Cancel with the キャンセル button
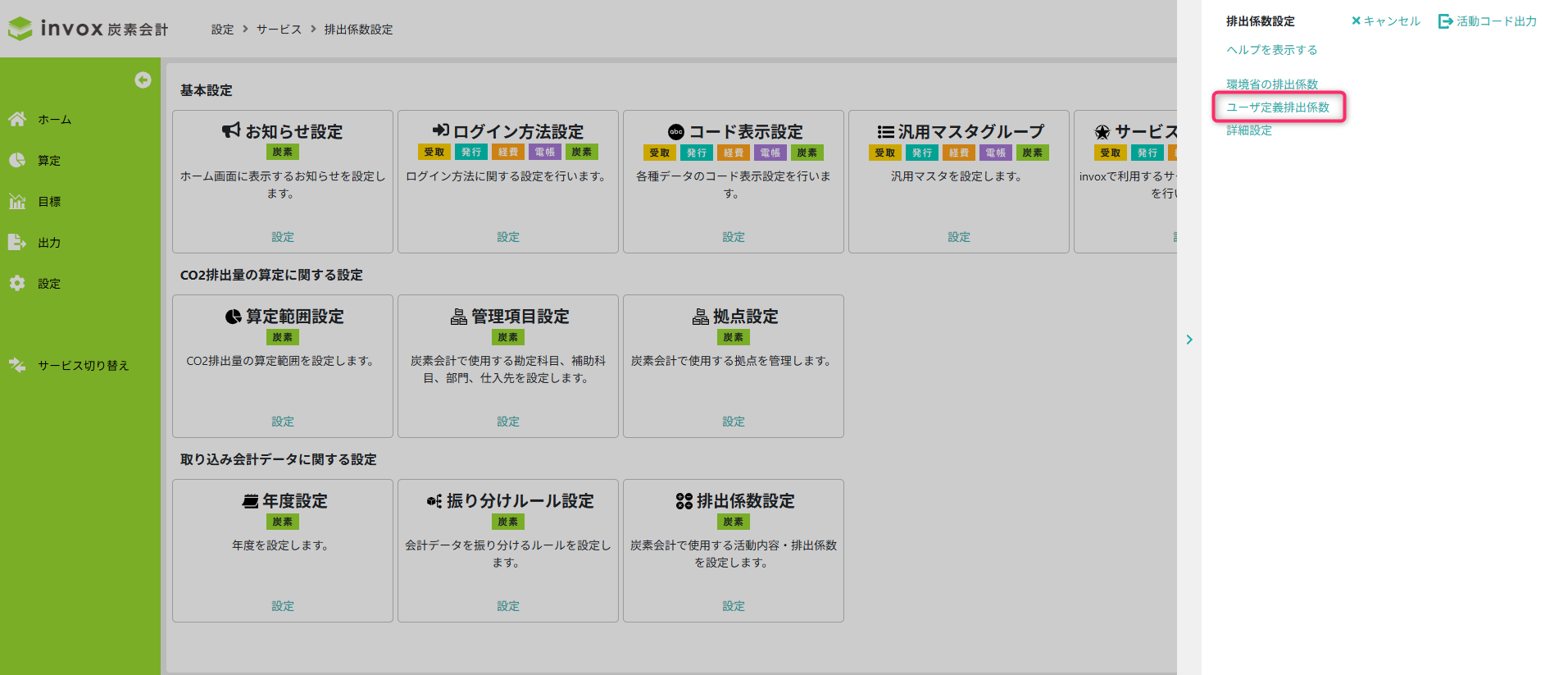 point(1385,21)
